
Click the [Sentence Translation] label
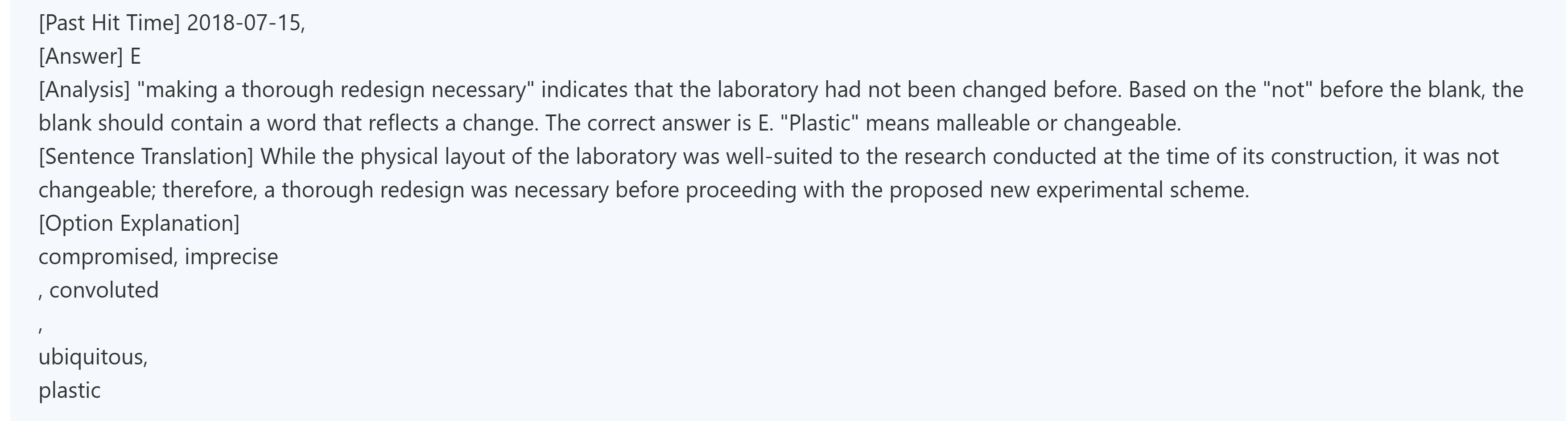pyautogui.click(x=146, y=157)
